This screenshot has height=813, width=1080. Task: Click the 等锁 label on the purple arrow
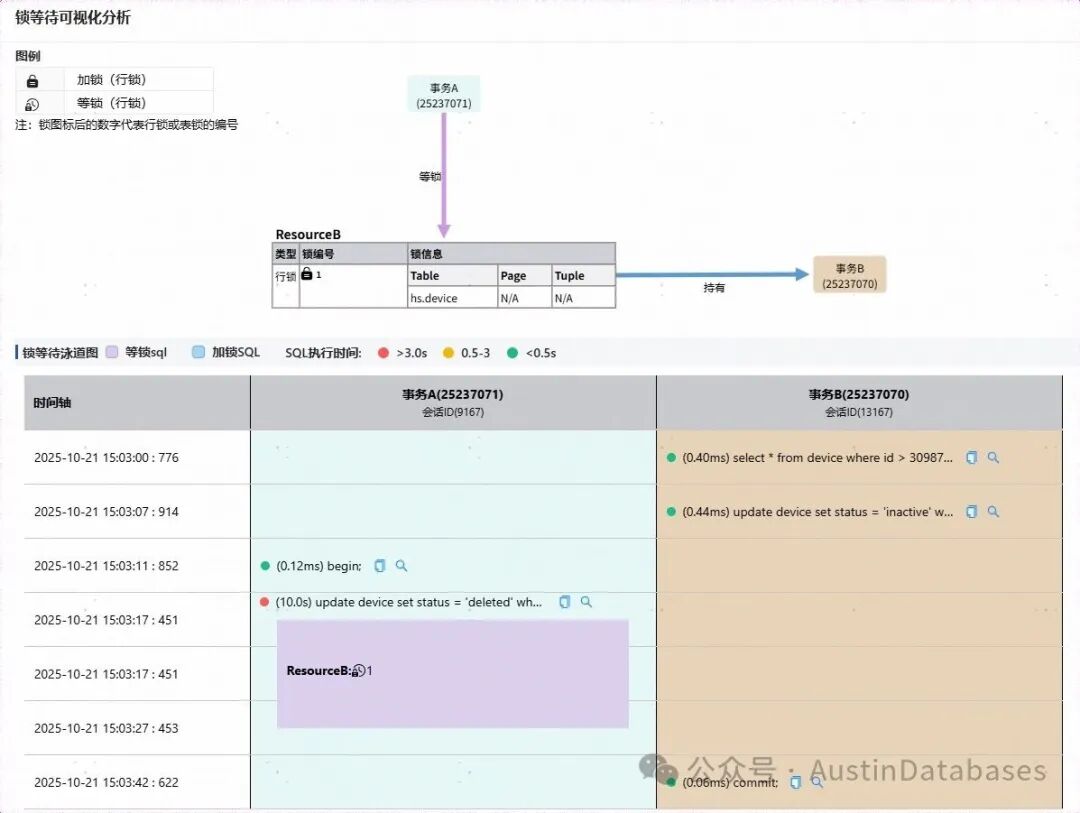coord(430,176)
